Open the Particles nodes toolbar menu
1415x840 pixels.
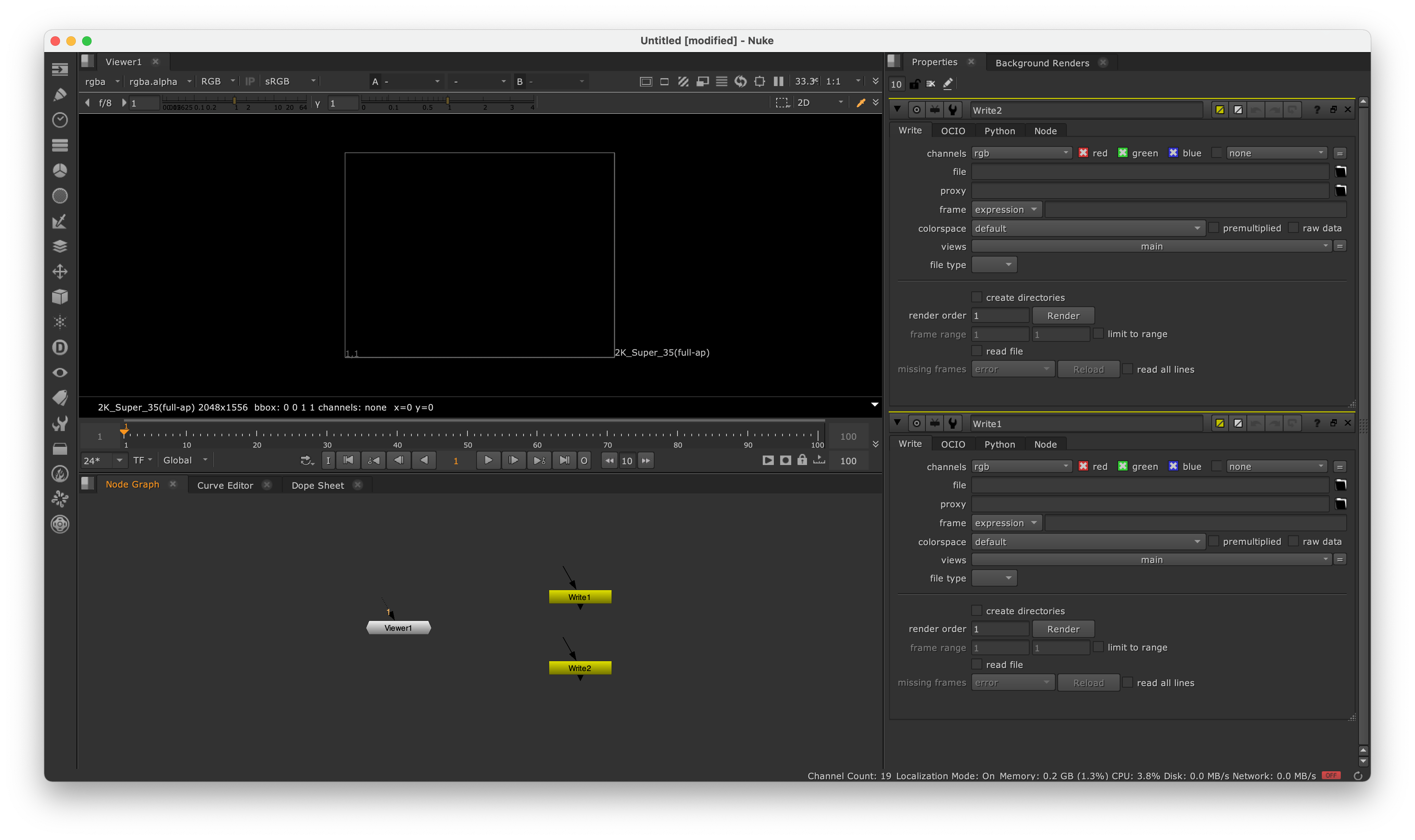60,322
